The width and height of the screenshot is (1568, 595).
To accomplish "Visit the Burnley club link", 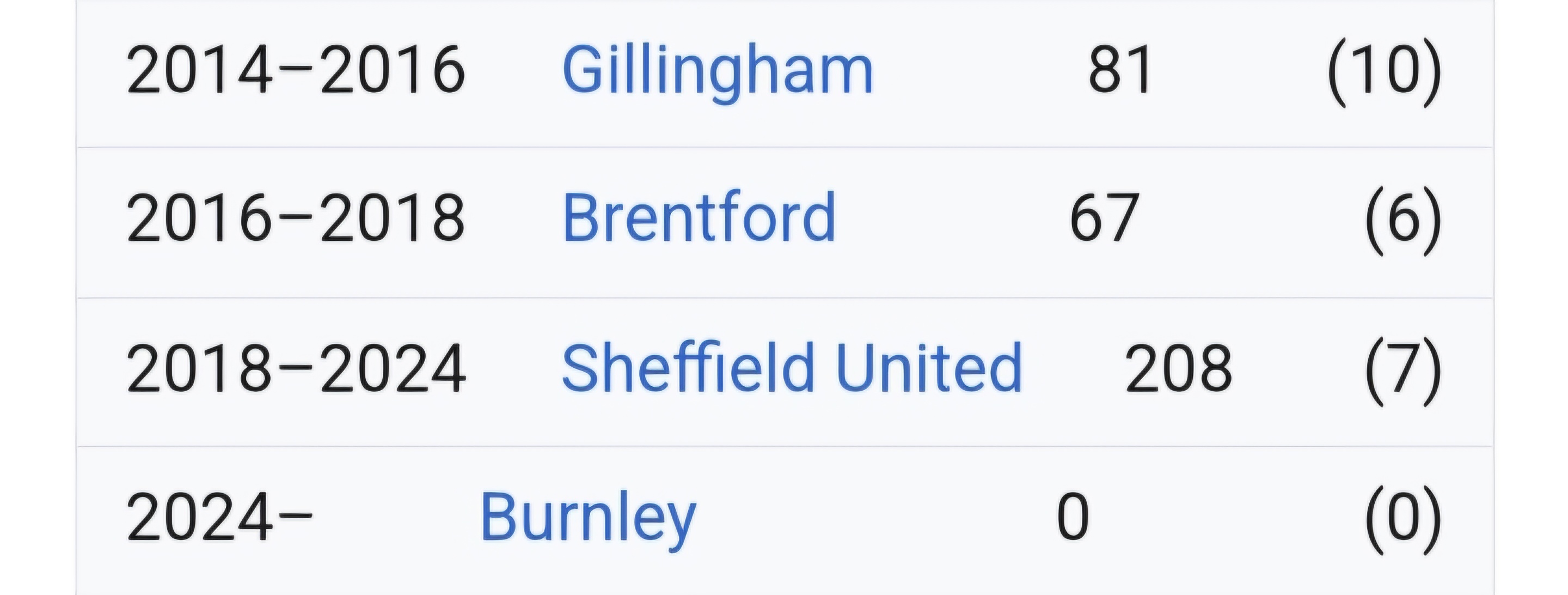I will point(587,517).
